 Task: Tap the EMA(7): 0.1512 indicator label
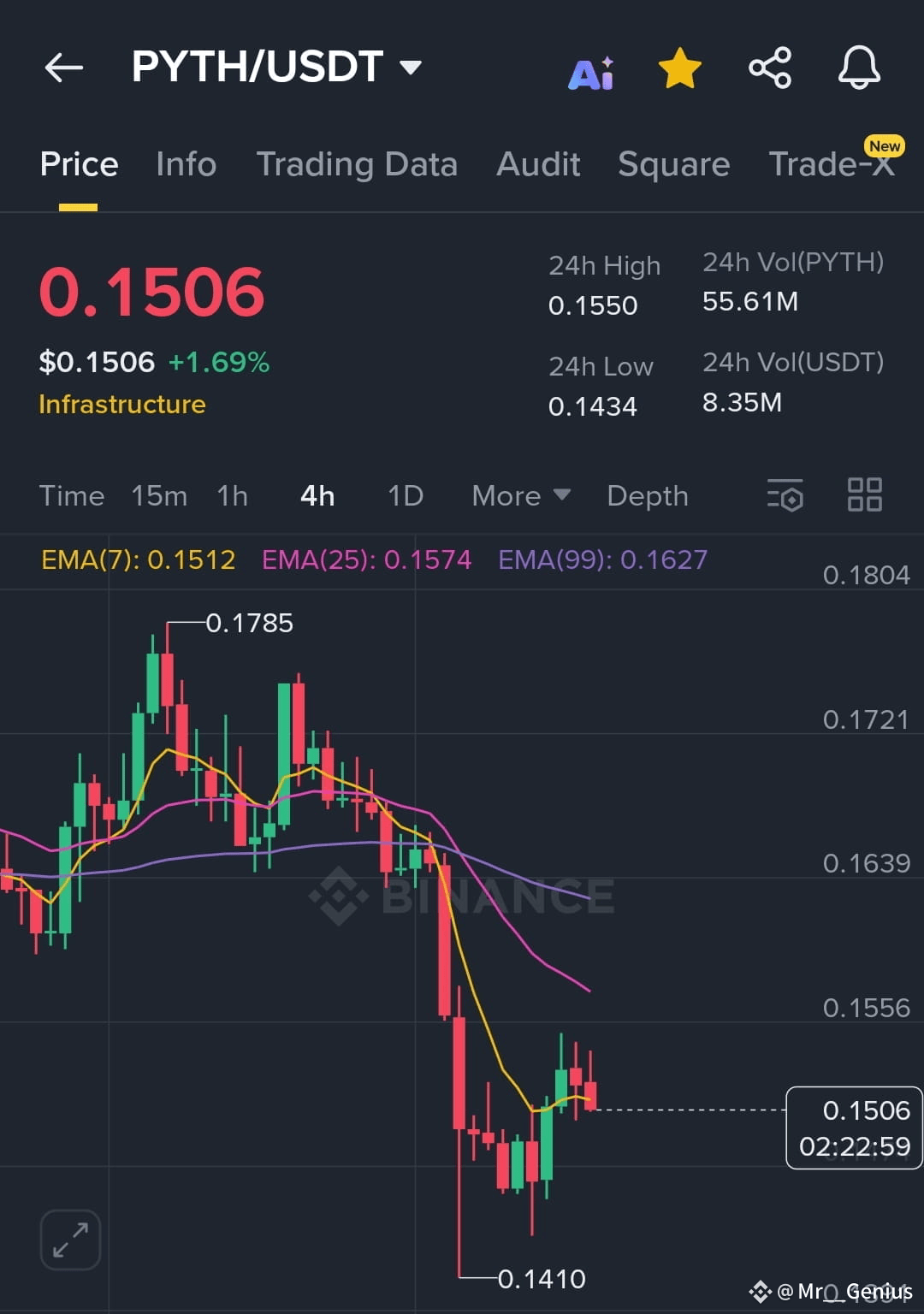[x=138, y=559]
